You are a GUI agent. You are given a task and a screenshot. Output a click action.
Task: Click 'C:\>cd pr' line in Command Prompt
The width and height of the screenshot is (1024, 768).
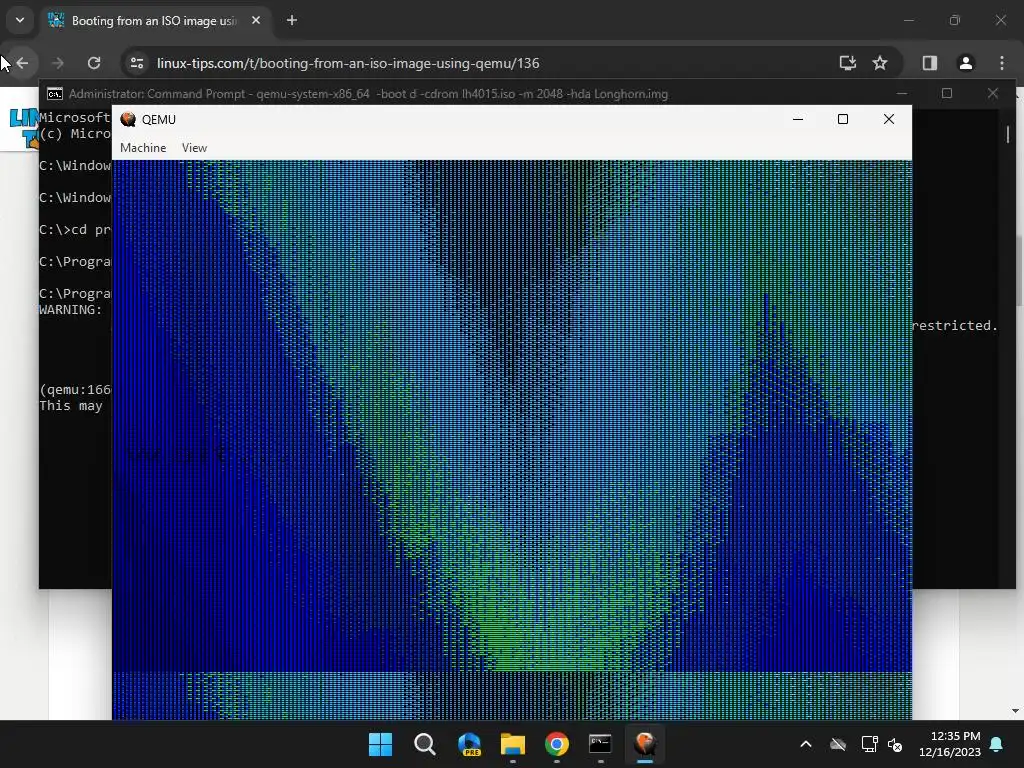pyautogui.click(x=75, y=230)
